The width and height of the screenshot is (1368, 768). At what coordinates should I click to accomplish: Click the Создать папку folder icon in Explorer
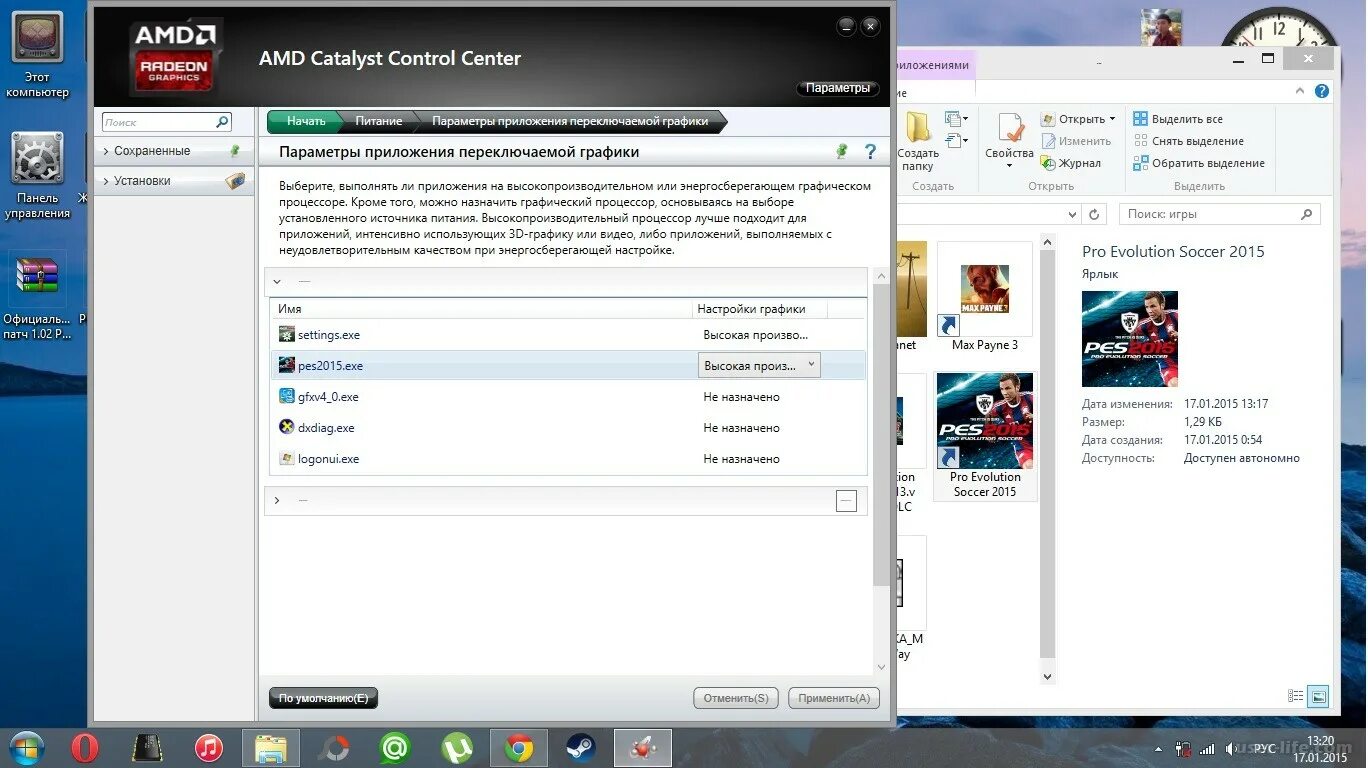pos(918,128)
